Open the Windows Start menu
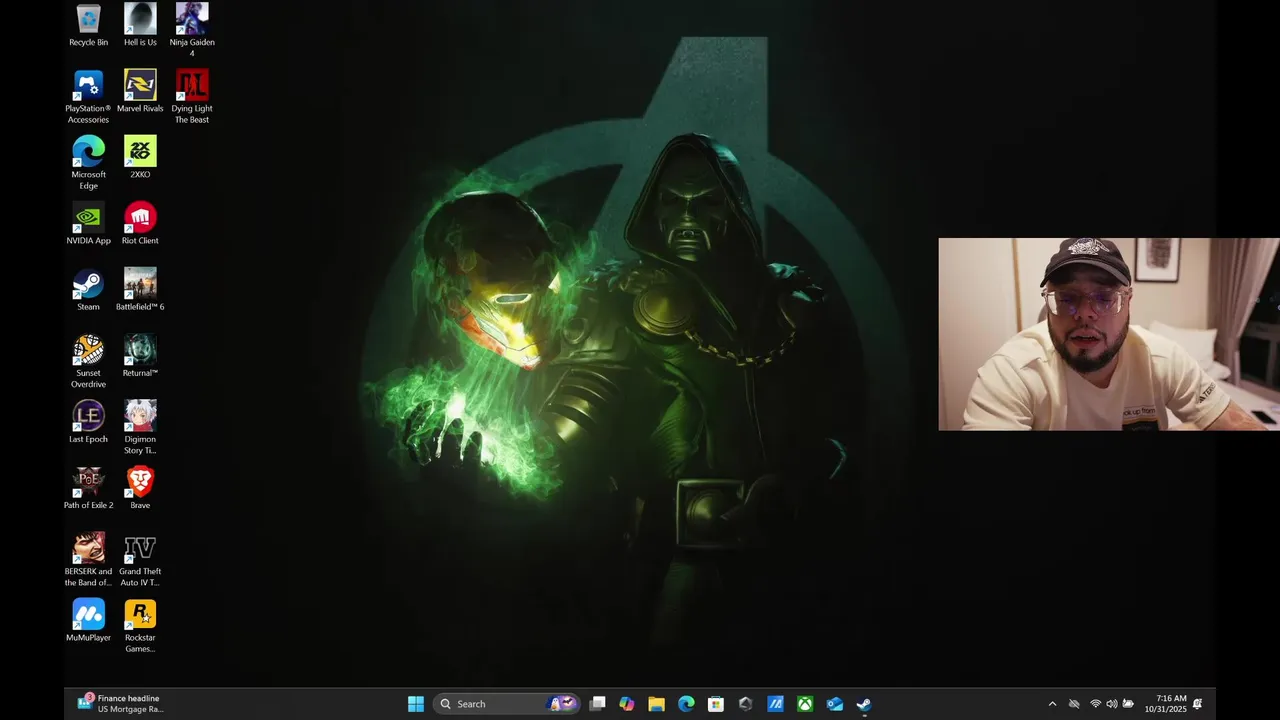Screen dimensions: 1280x720 coord(416,704)
